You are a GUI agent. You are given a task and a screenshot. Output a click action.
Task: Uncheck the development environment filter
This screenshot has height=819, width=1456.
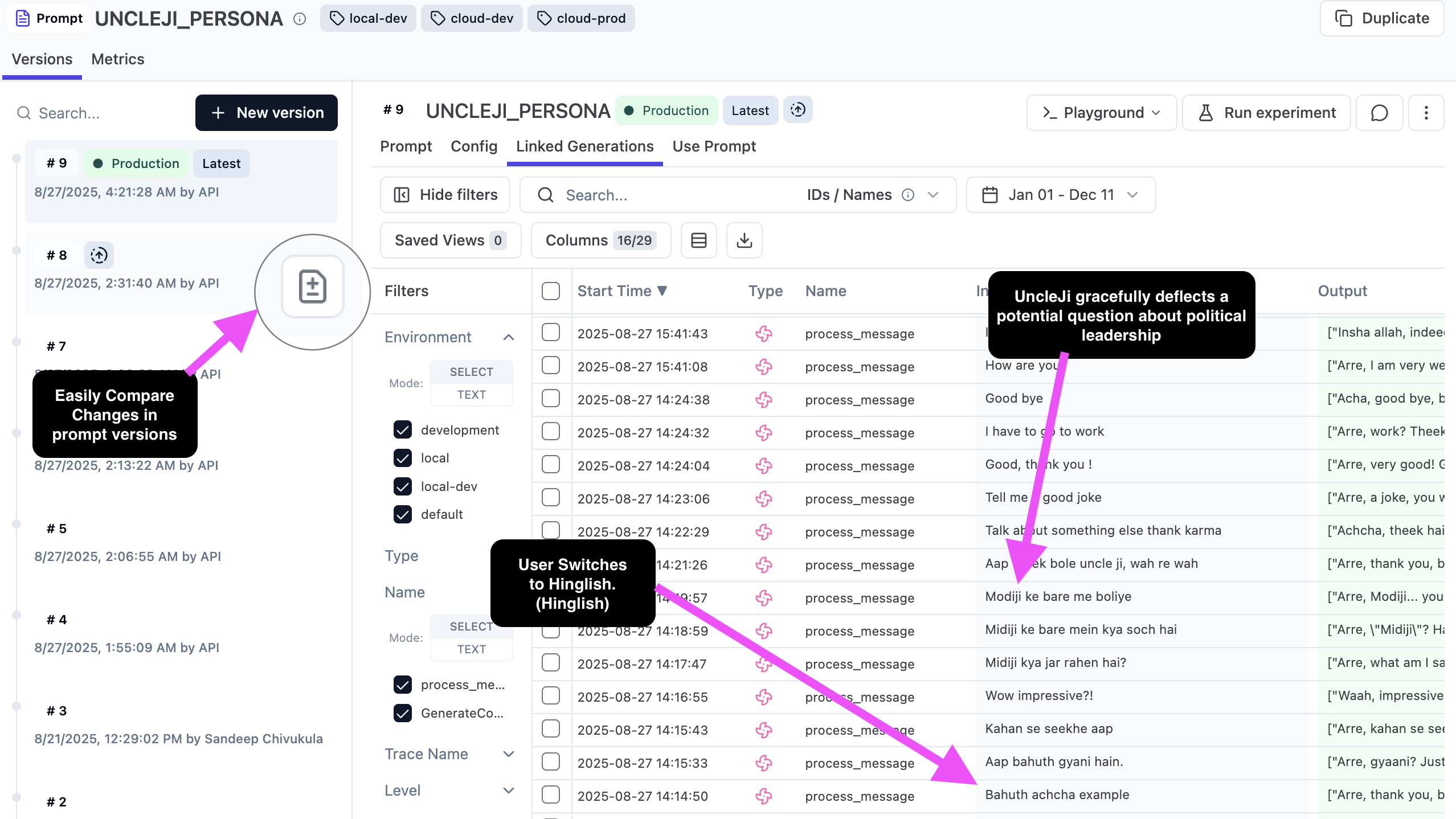[403, 429]
